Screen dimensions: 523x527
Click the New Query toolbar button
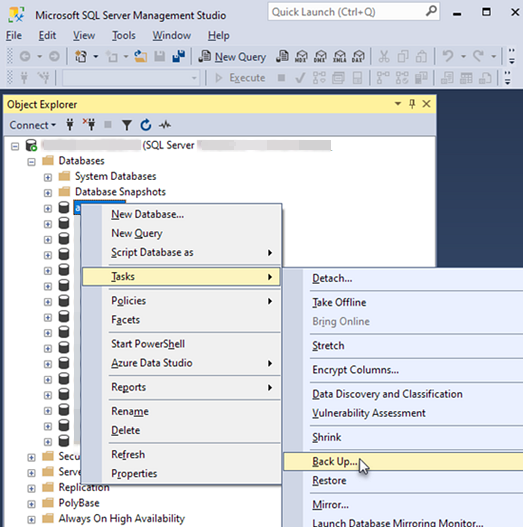232,56
